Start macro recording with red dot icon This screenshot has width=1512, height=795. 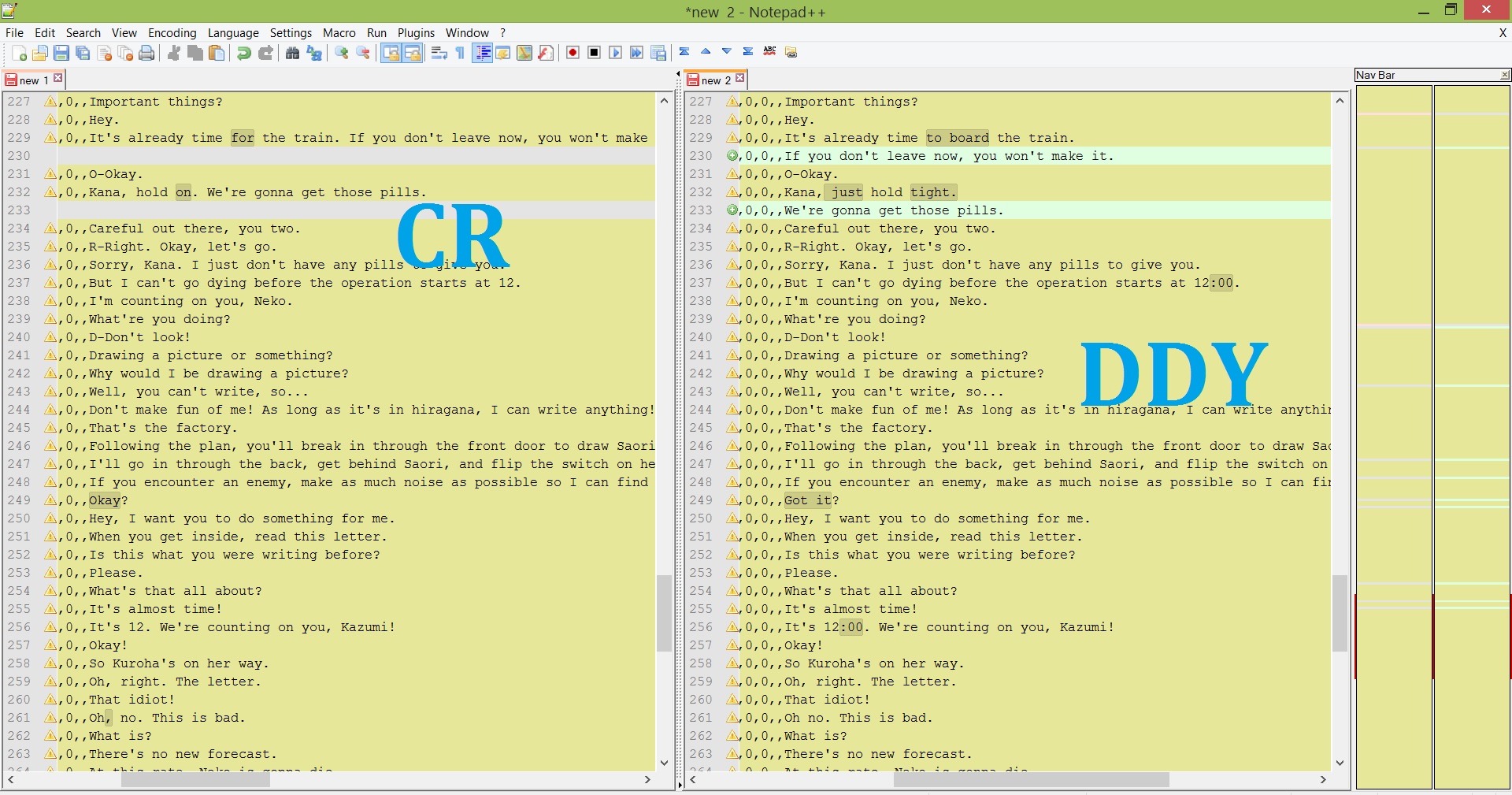pos(573,53)
